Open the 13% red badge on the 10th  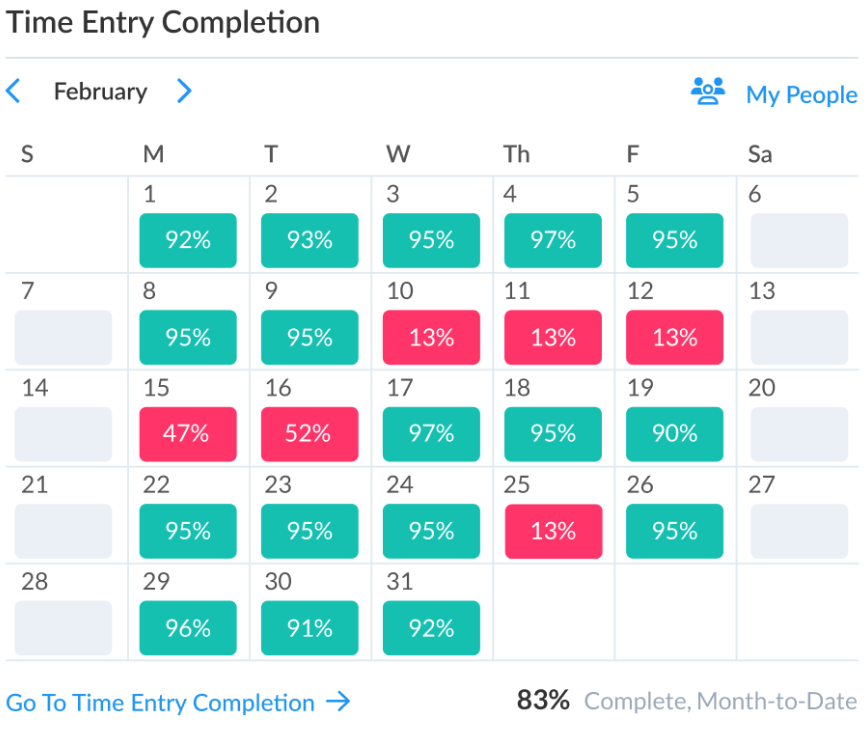point(431,337)
